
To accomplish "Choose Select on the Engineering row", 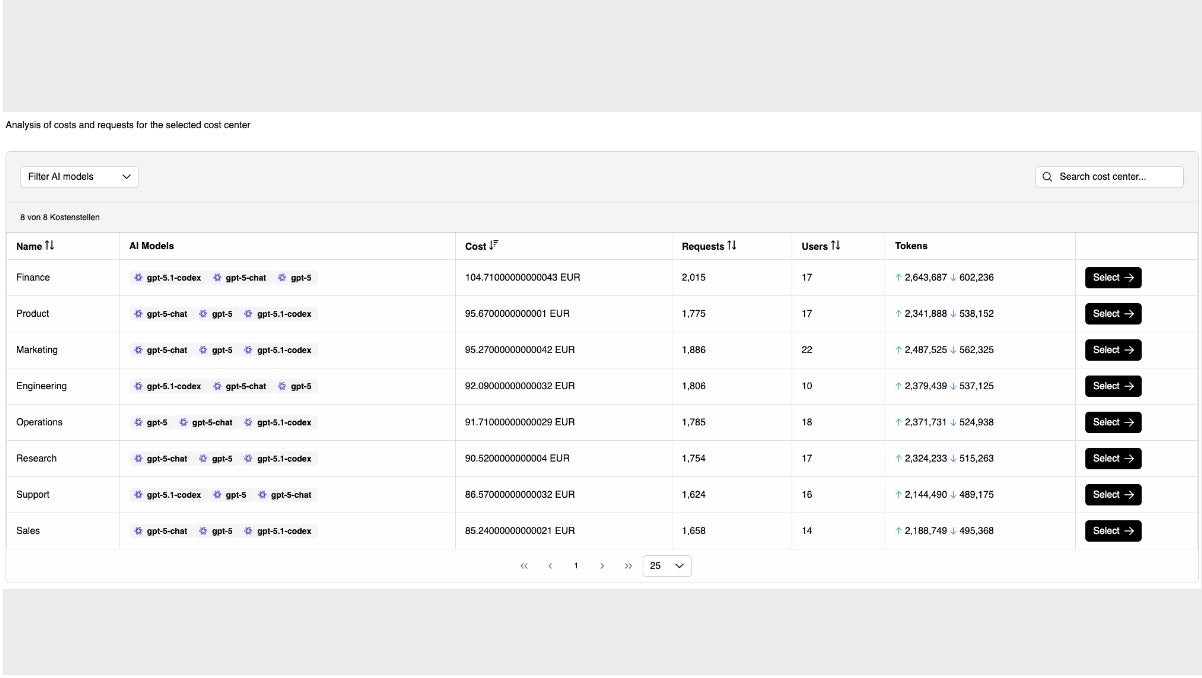I will (1113, 386).
